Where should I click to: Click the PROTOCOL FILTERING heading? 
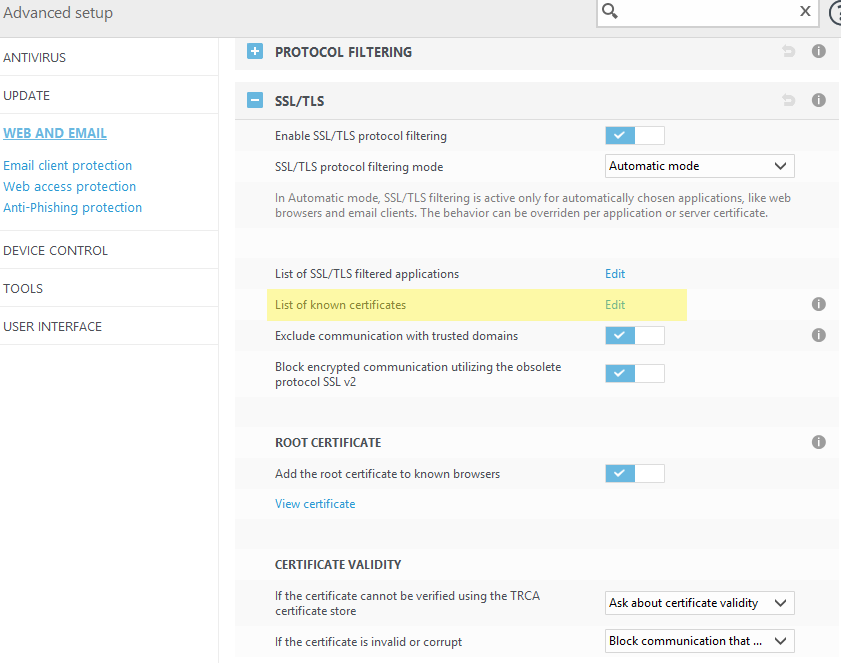(343, 52)
